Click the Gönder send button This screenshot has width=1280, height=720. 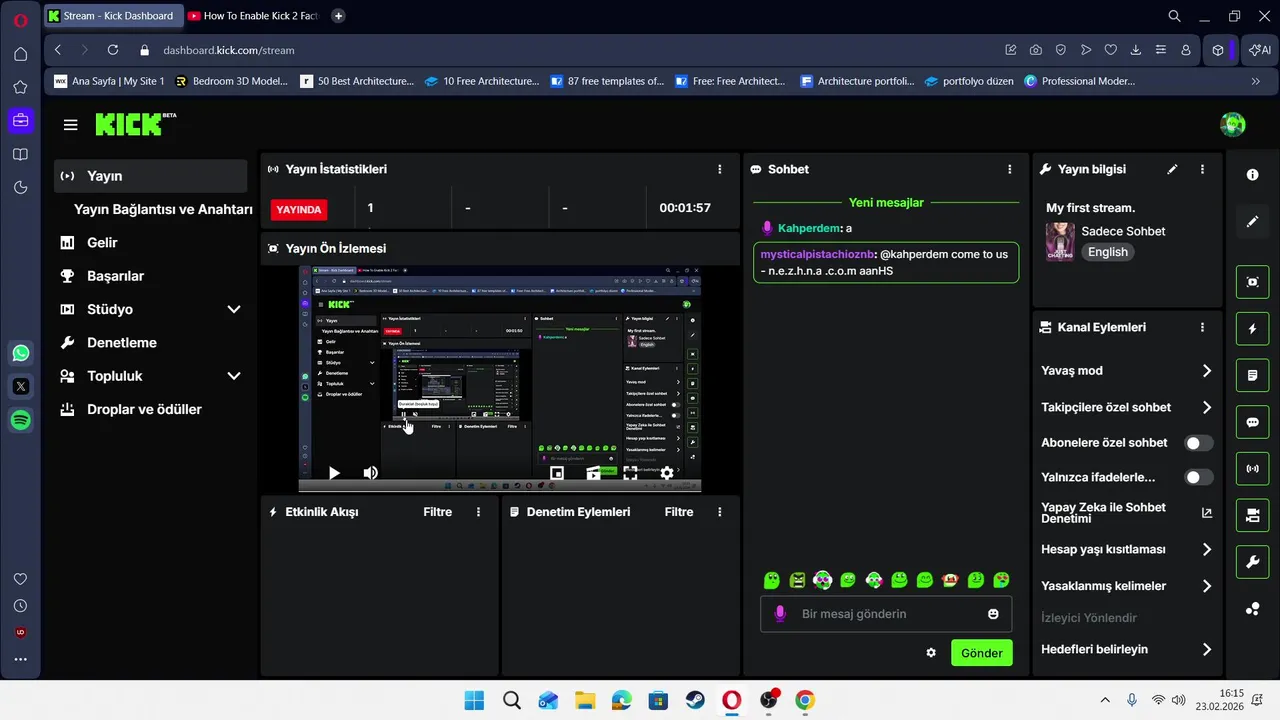pyautogui.click(x=981, y=653)
